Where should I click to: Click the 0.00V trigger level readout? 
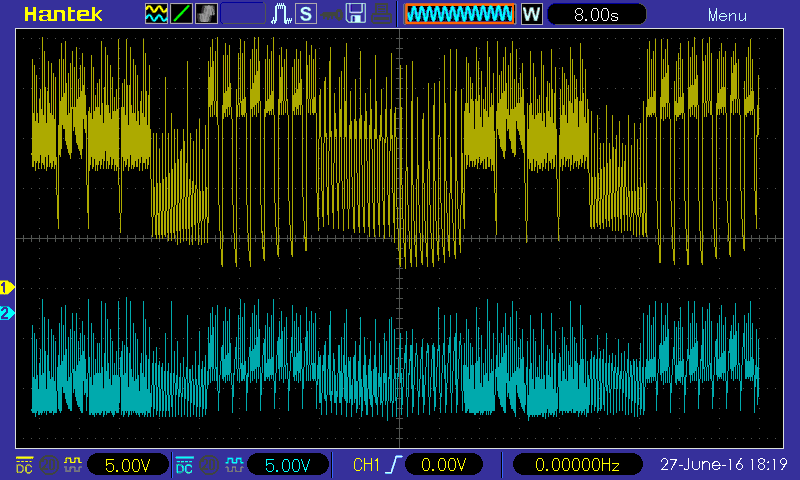[x=443, y=465]
